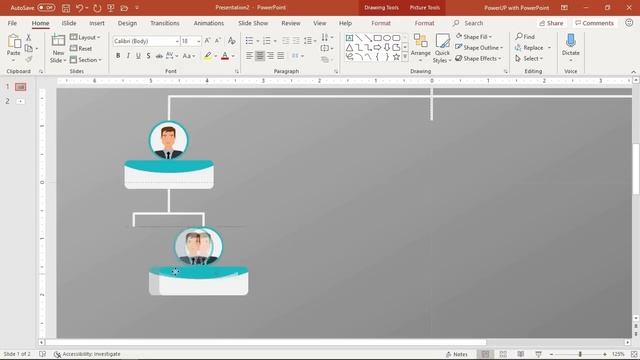Open the Arrange dropdown
This screenshot has width=640, height=360.
pos(420,48)
